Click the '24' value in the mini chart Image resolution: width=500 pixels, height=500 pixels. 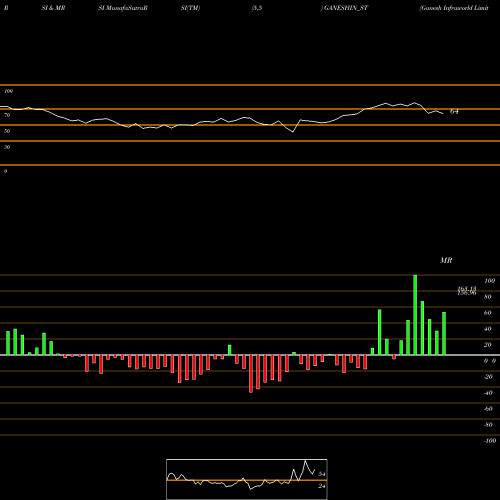point(322,486)
